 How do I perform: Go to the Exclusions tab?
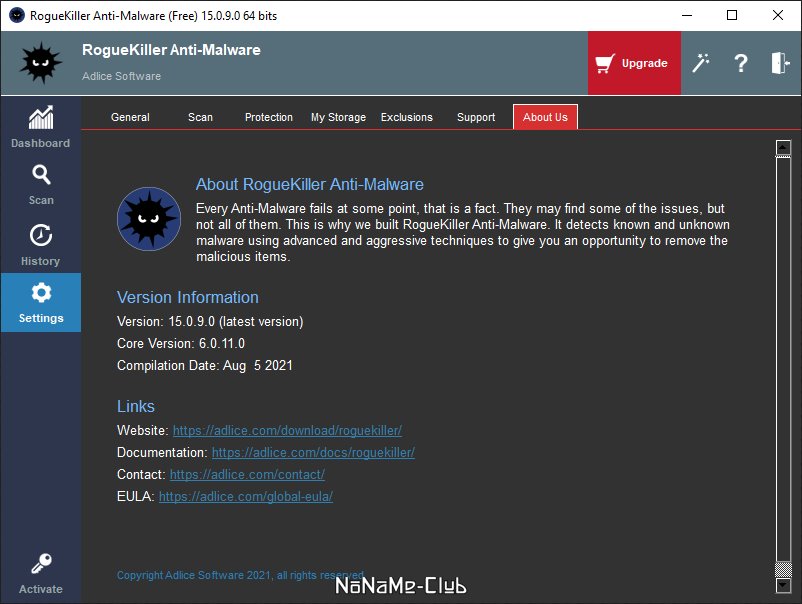coord(407,117)
